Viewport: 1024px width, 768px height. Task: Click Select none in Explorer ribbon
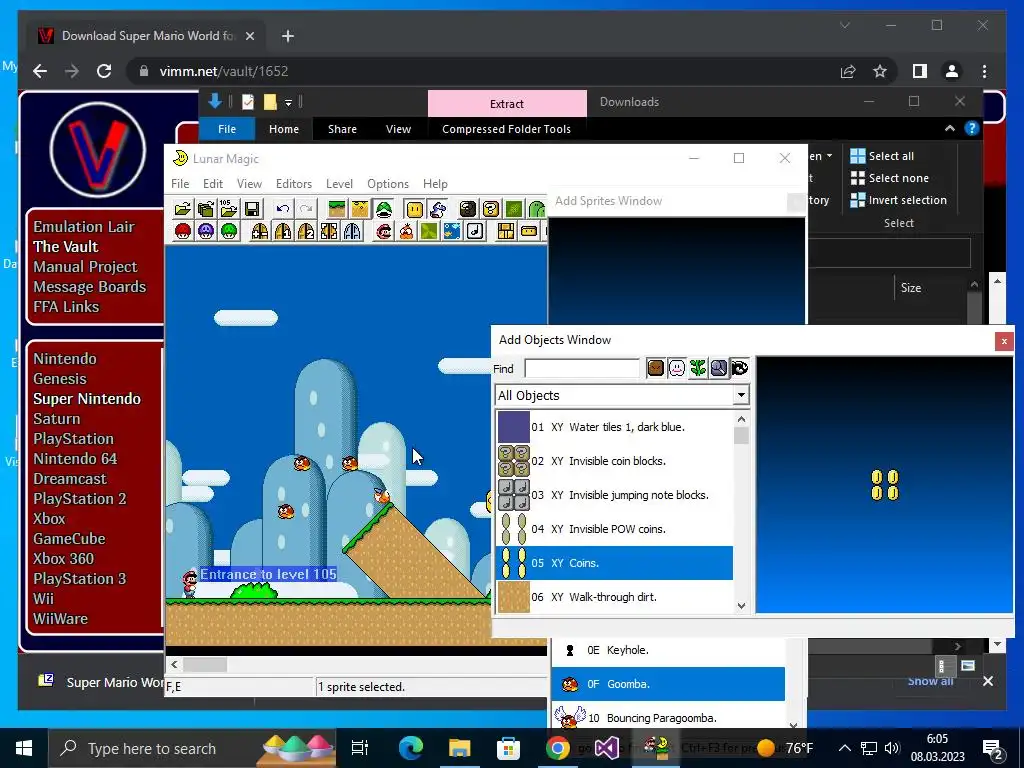(889, 178)
